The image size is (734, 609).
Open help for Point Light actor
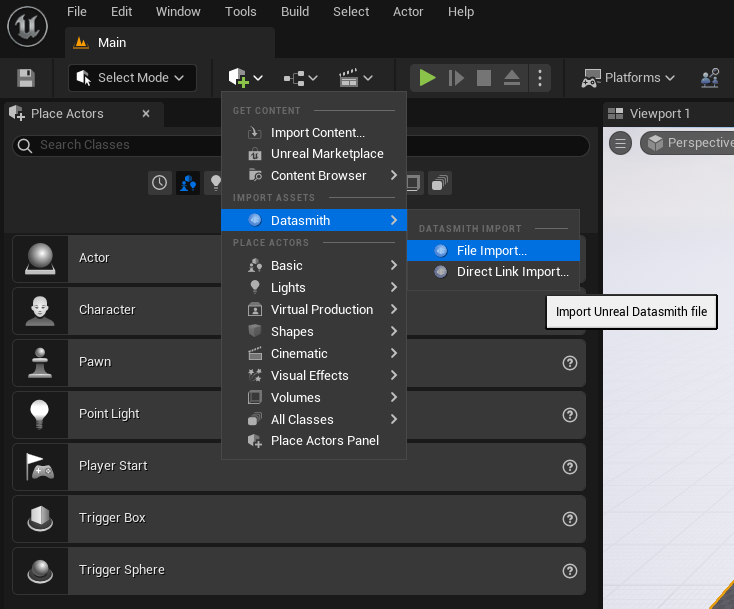point(570,415)
